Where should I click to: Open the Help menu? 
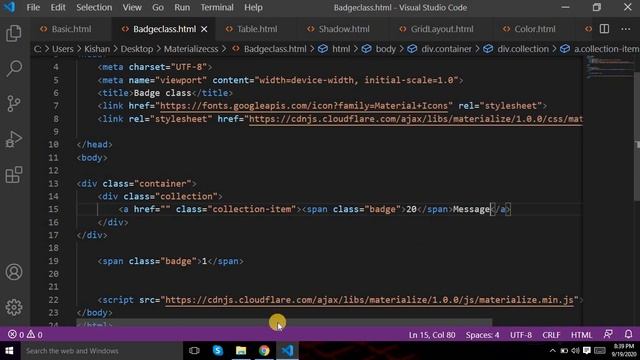pos(253,7)
